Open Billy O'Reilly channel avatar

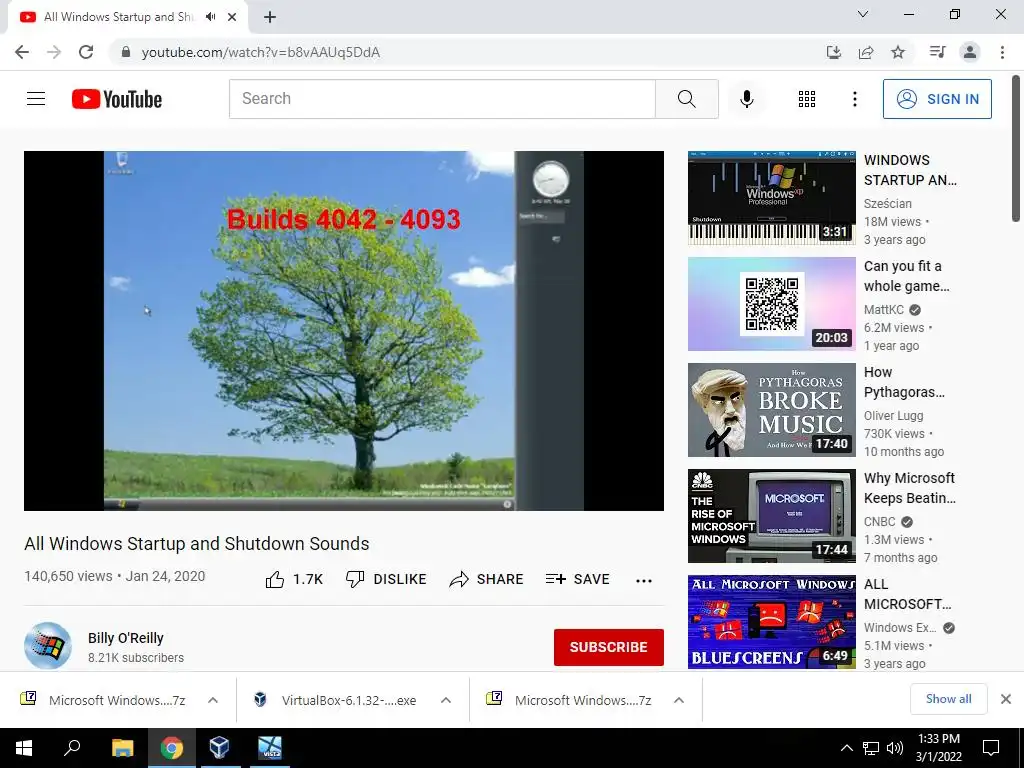[48, 646]
